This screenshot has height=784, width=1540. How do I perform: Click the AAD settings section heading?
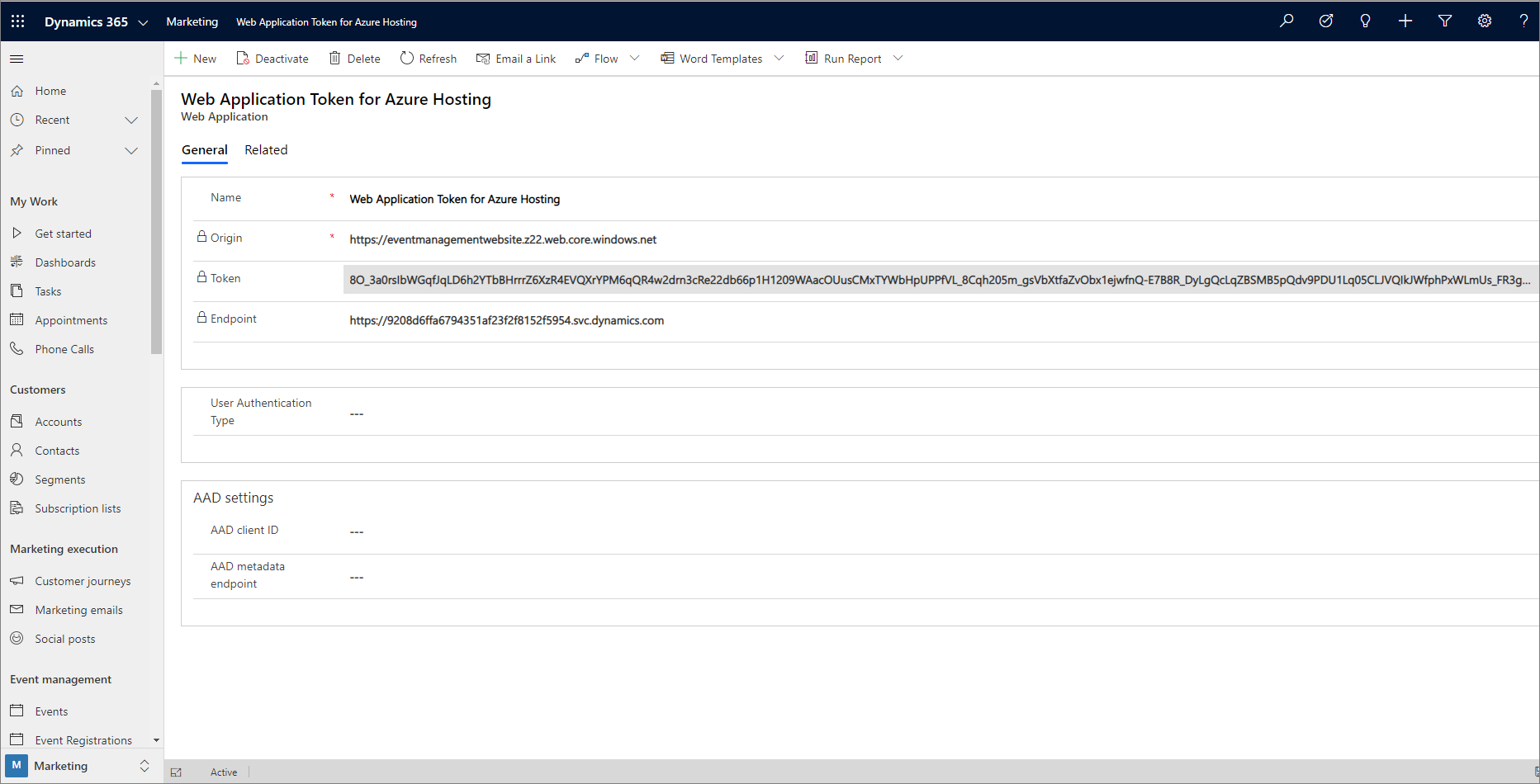click(x=233, y=498)
